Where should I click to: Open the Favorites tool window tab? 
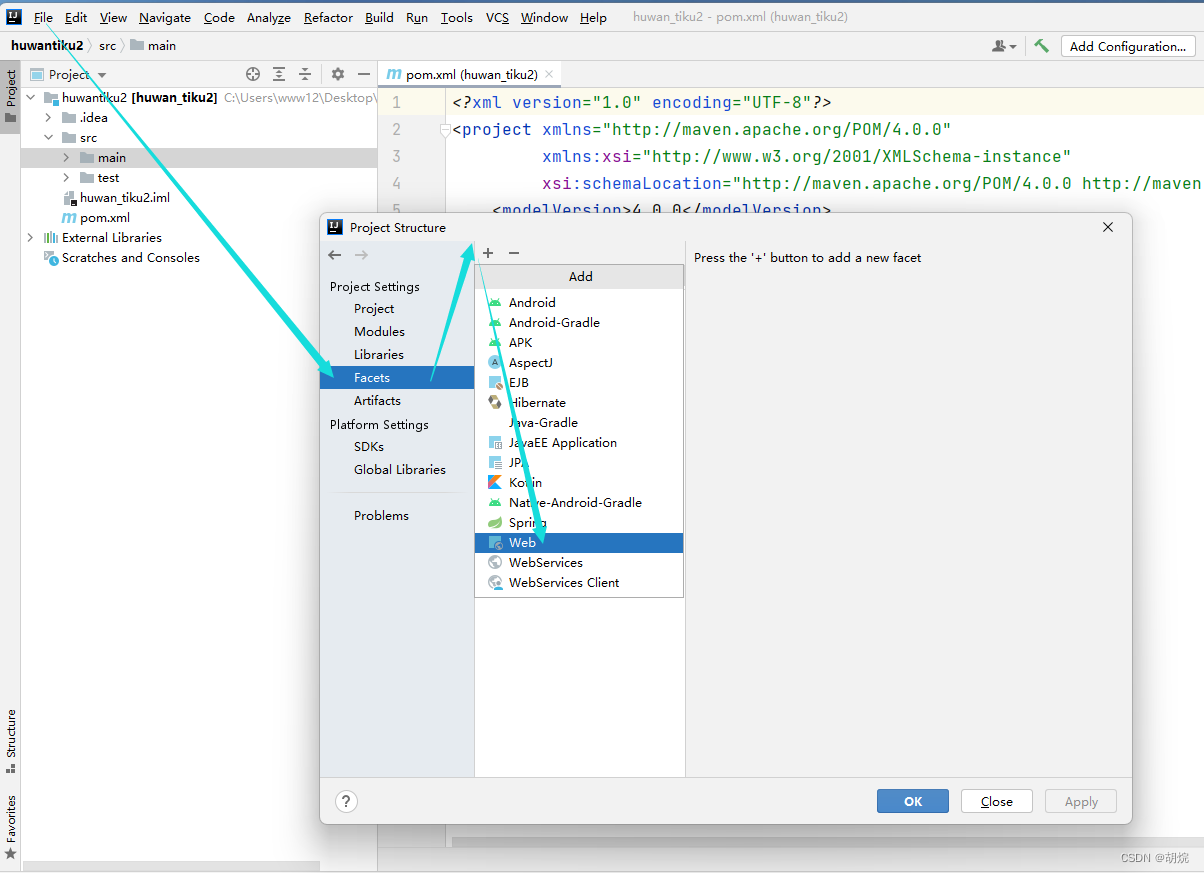11,827
